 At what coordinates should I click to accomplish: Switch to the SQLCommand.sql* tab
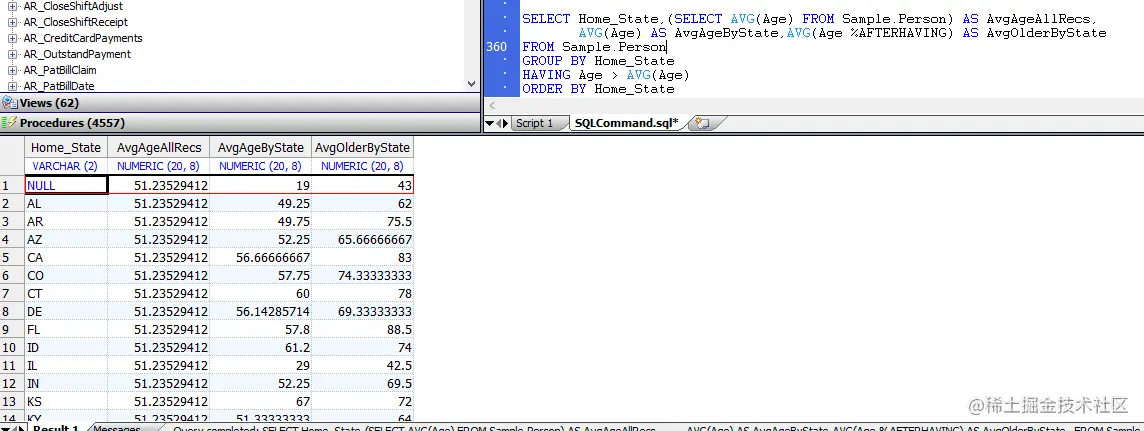[626, 123]
